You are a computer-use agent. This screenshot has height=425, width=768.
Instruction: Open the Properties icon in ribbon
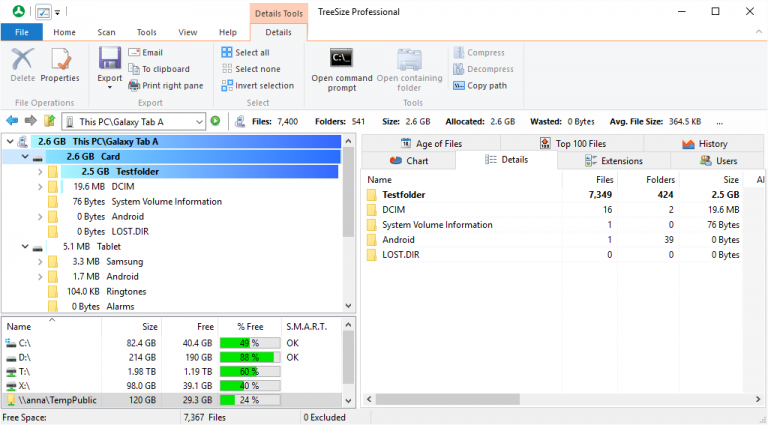60,59
